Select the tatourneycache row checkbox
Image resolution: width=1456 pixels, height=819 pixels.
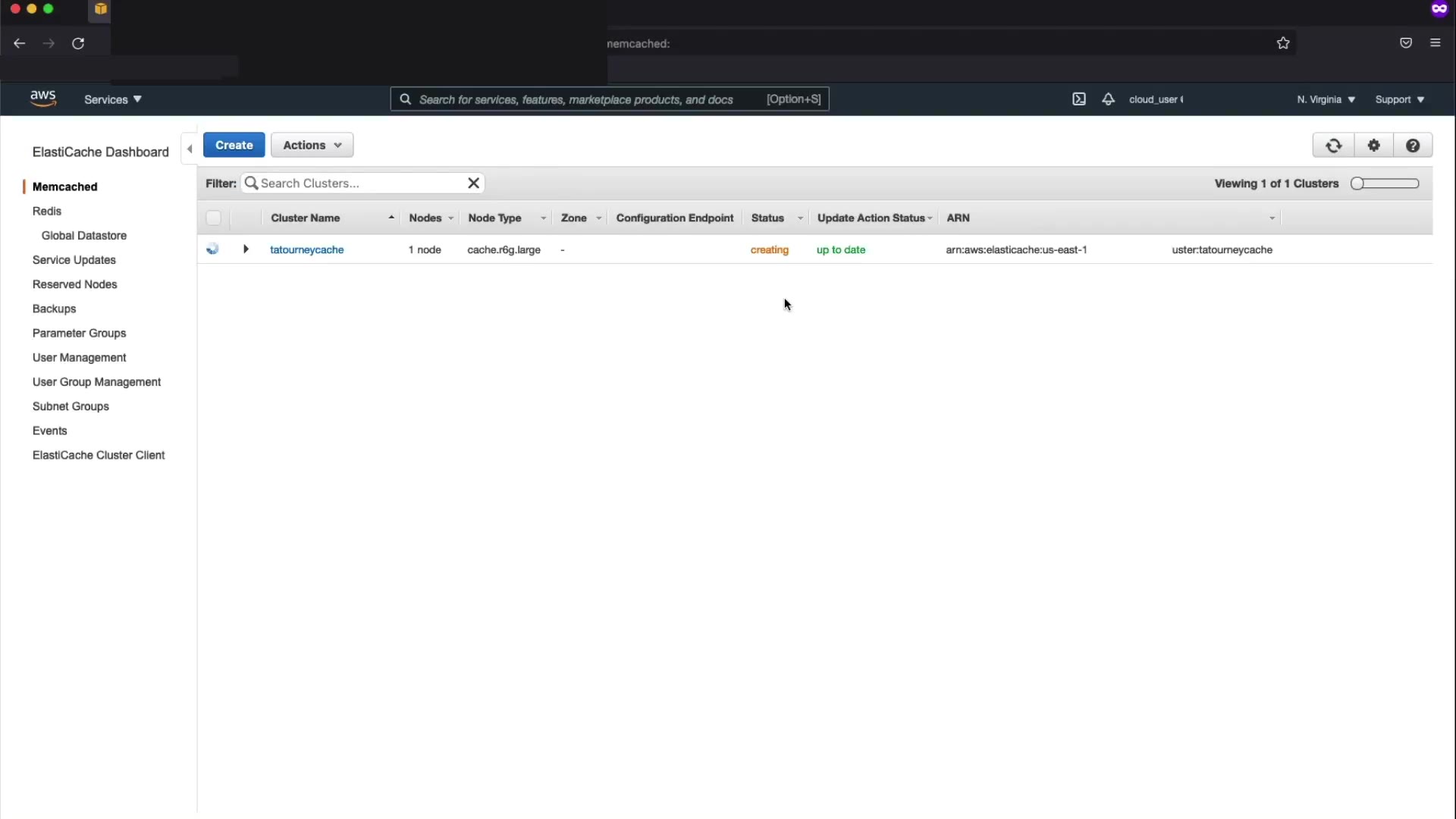pyautogui.click(x=213, y=249)
